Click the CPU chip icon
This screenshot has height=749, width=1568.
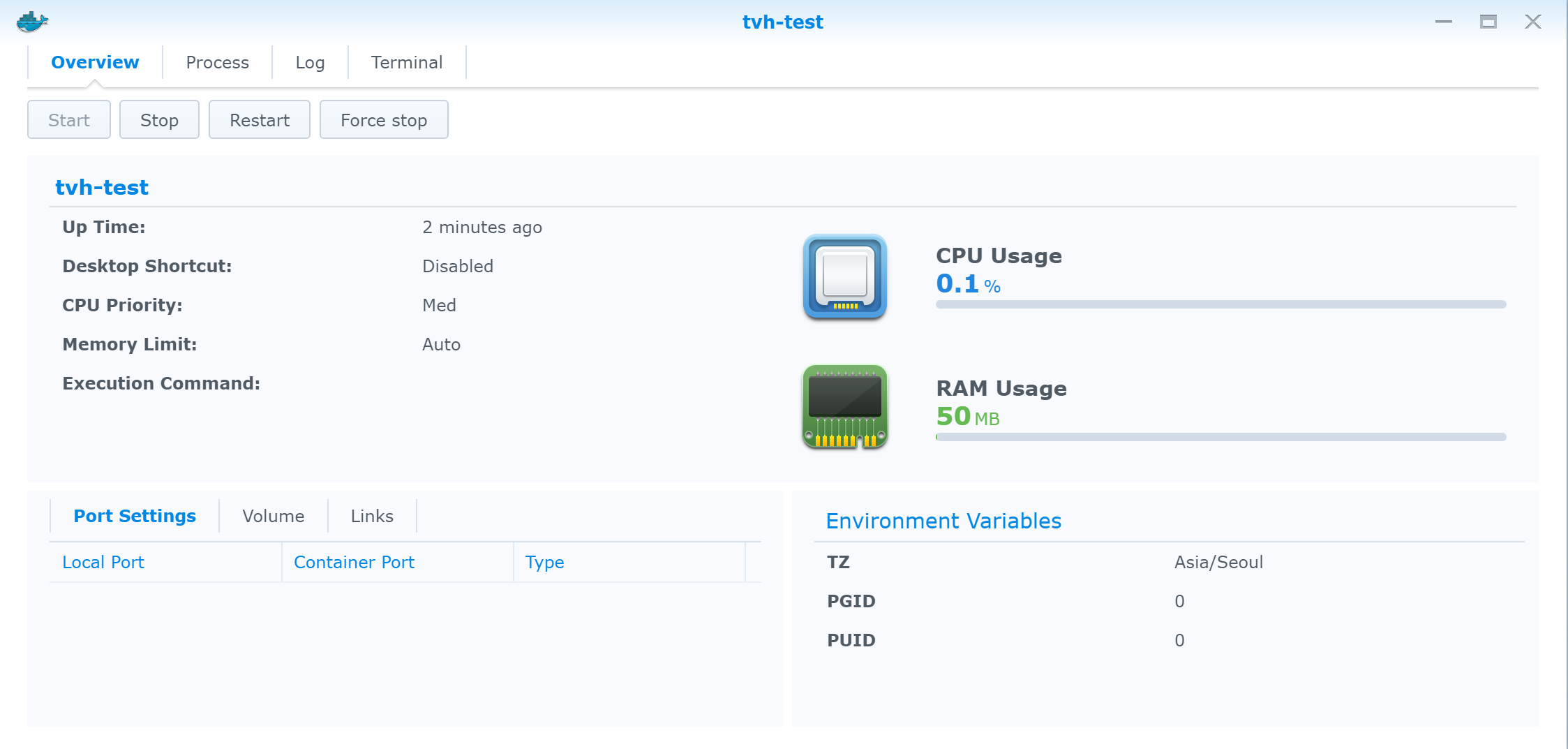pos(844,276)
